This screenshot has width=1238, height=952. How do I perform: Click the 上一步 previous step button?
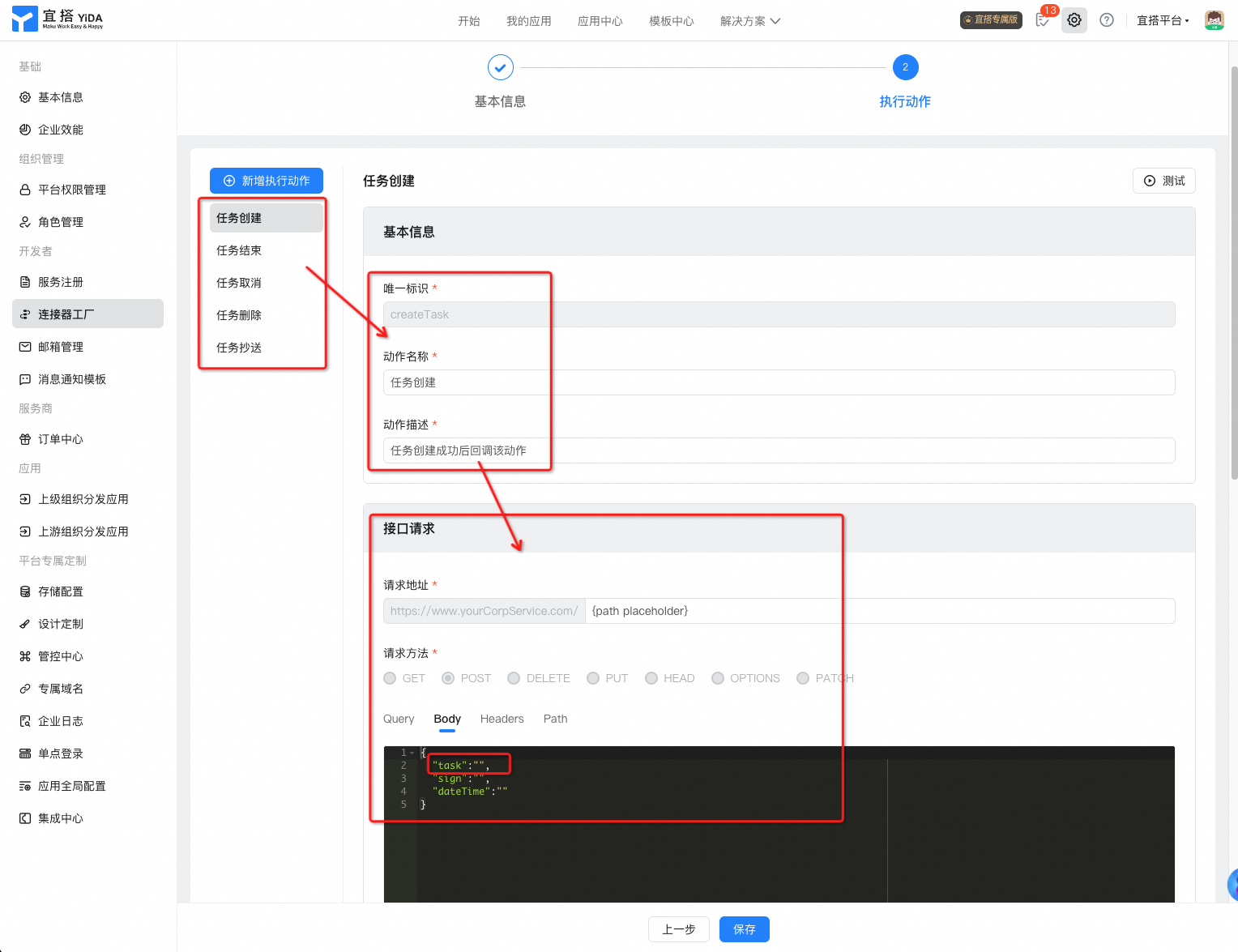(679, 929)
